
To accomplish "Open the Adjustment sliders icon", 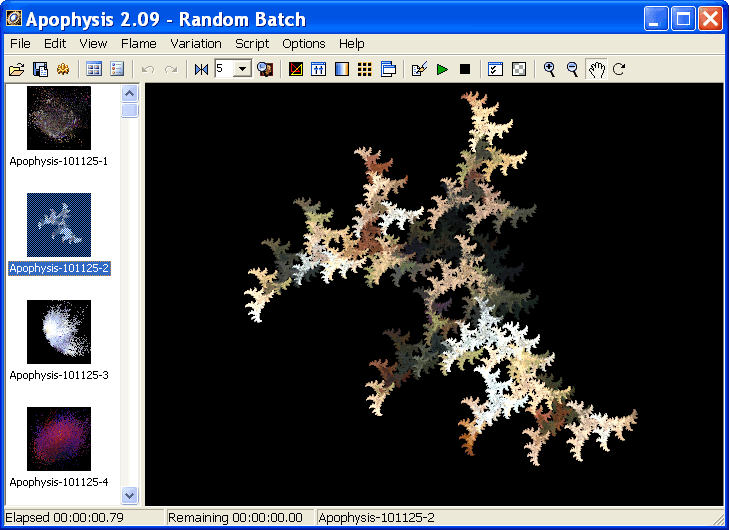I will pyautogui.click(x=318, y=70).
